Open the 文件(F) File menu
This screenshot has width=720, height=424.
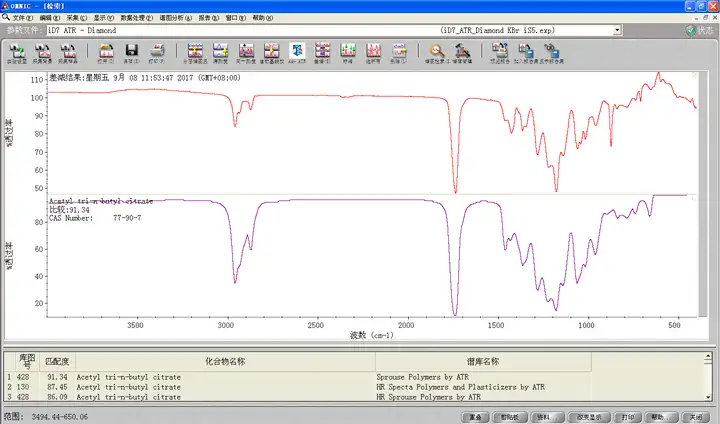click(x=22, y=18)
